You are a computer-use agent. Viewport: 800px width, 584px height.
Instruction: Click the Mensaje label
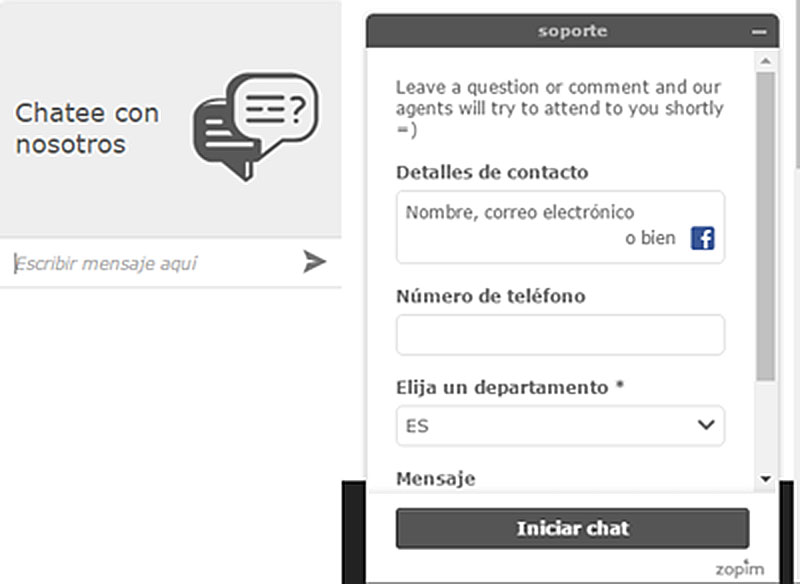coord(436,478)
